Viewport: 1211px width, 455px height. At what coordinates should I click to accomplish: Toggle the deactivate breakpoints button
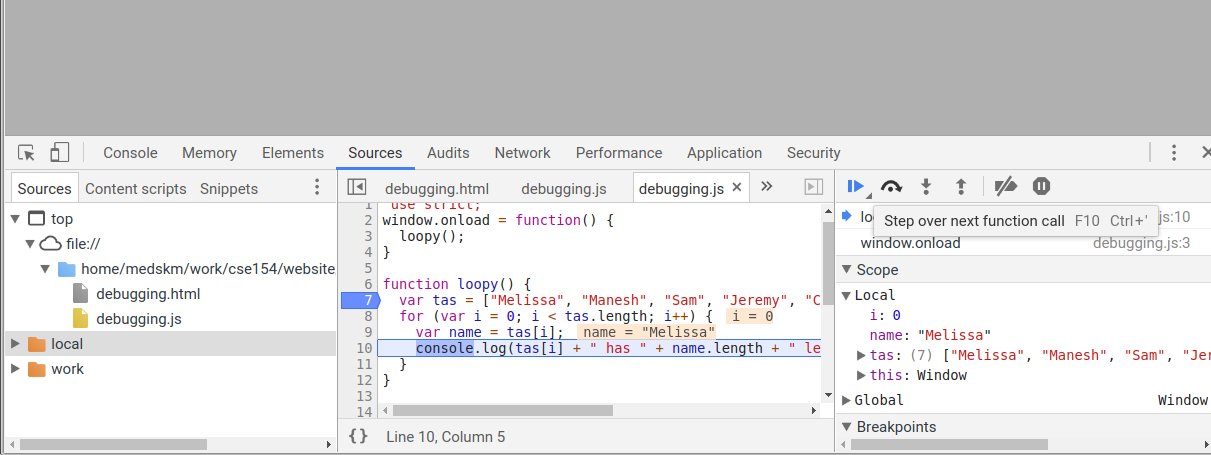(1006, 186)
